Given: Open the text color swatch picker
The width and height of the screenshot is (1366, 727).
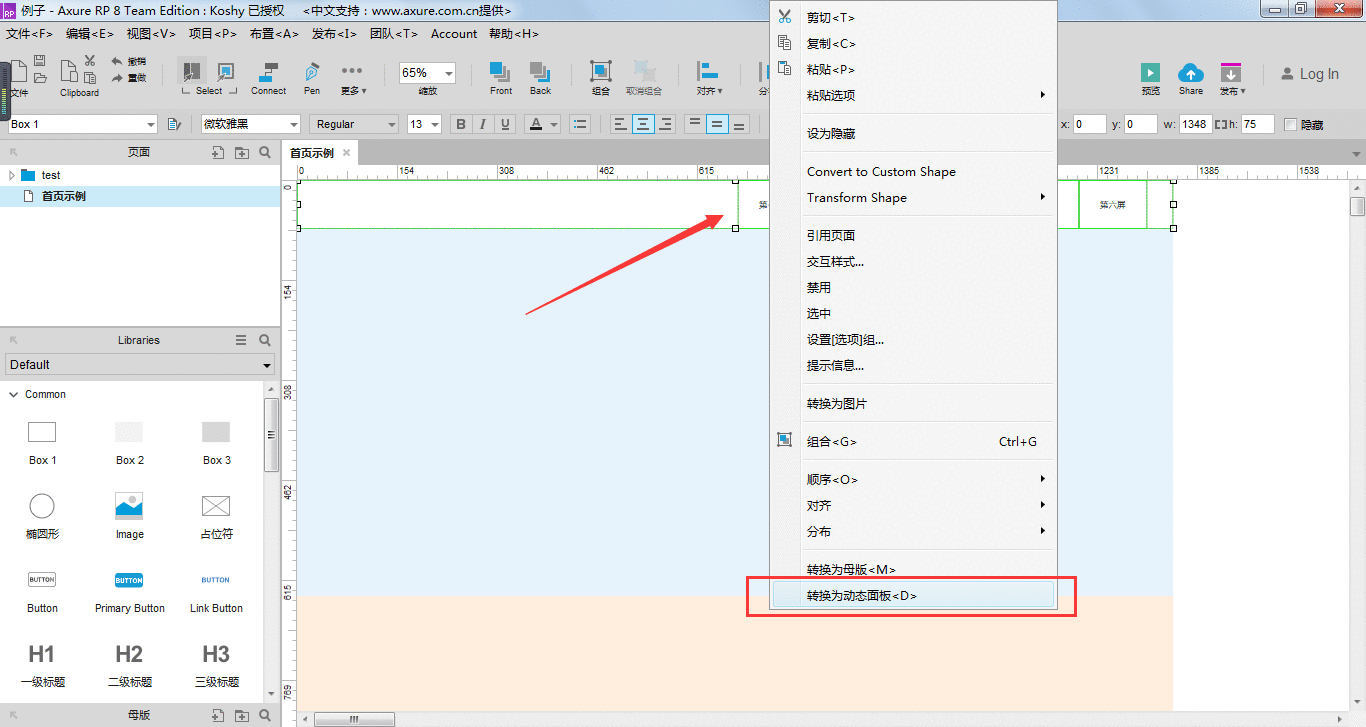Looking at the screenshot, I should tap(543, 124).
